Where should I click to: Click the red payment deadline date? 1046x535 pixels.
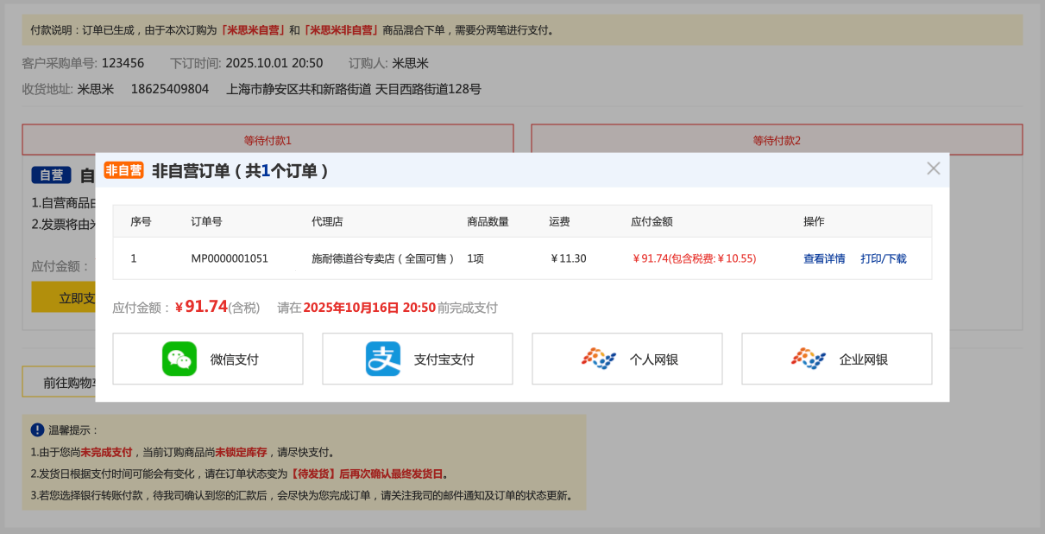pos(369,308)
